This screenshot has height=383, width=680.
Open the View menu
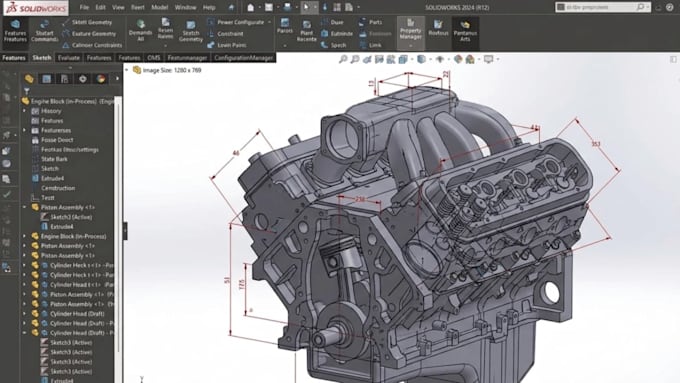click(118, 7)
